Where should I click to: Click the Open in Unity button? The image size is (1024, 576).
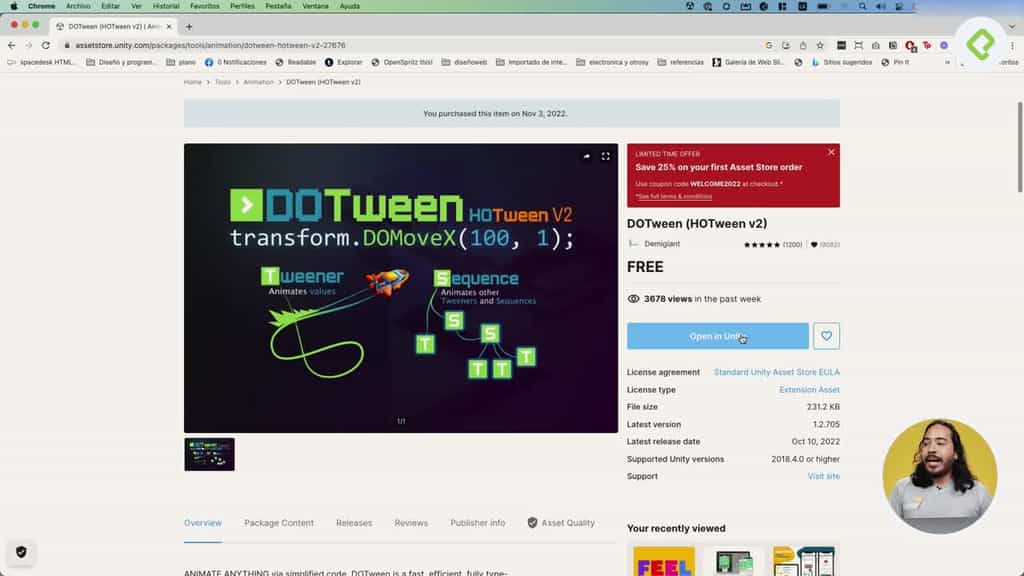click(718, 336)
